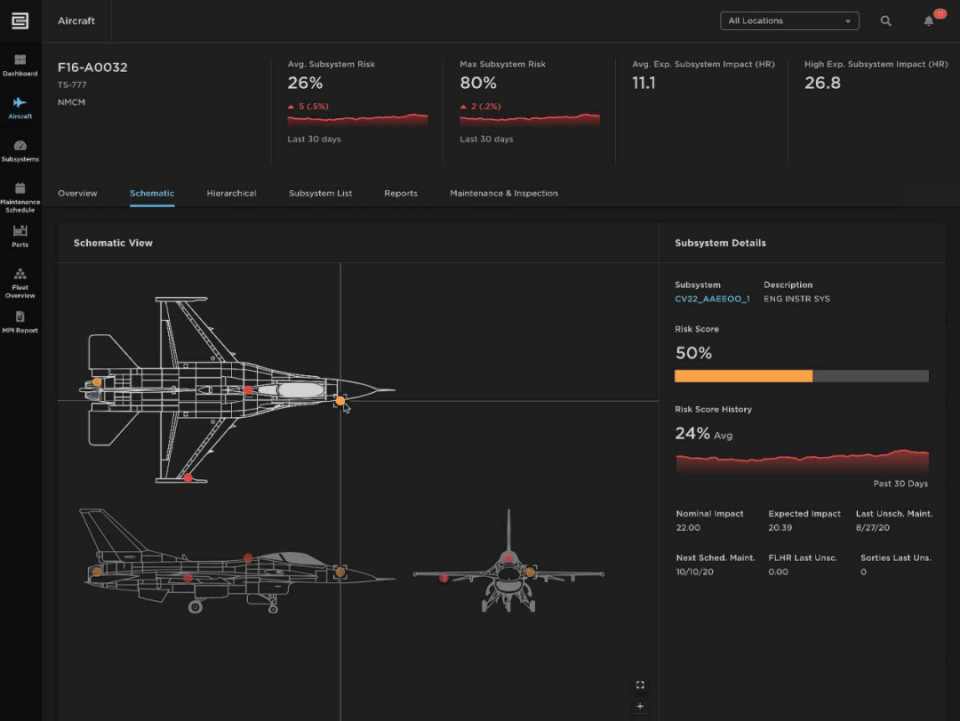Open notifications via the bell icon
Screen dimensions: 960x721
[929, 21]
